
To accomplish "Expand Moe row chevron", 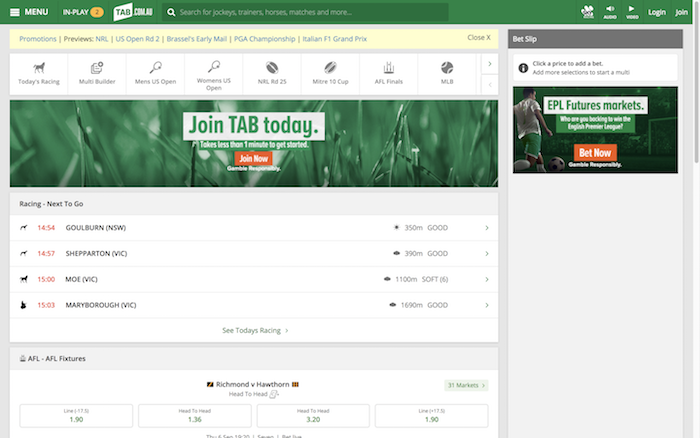I will coord(487,279).
